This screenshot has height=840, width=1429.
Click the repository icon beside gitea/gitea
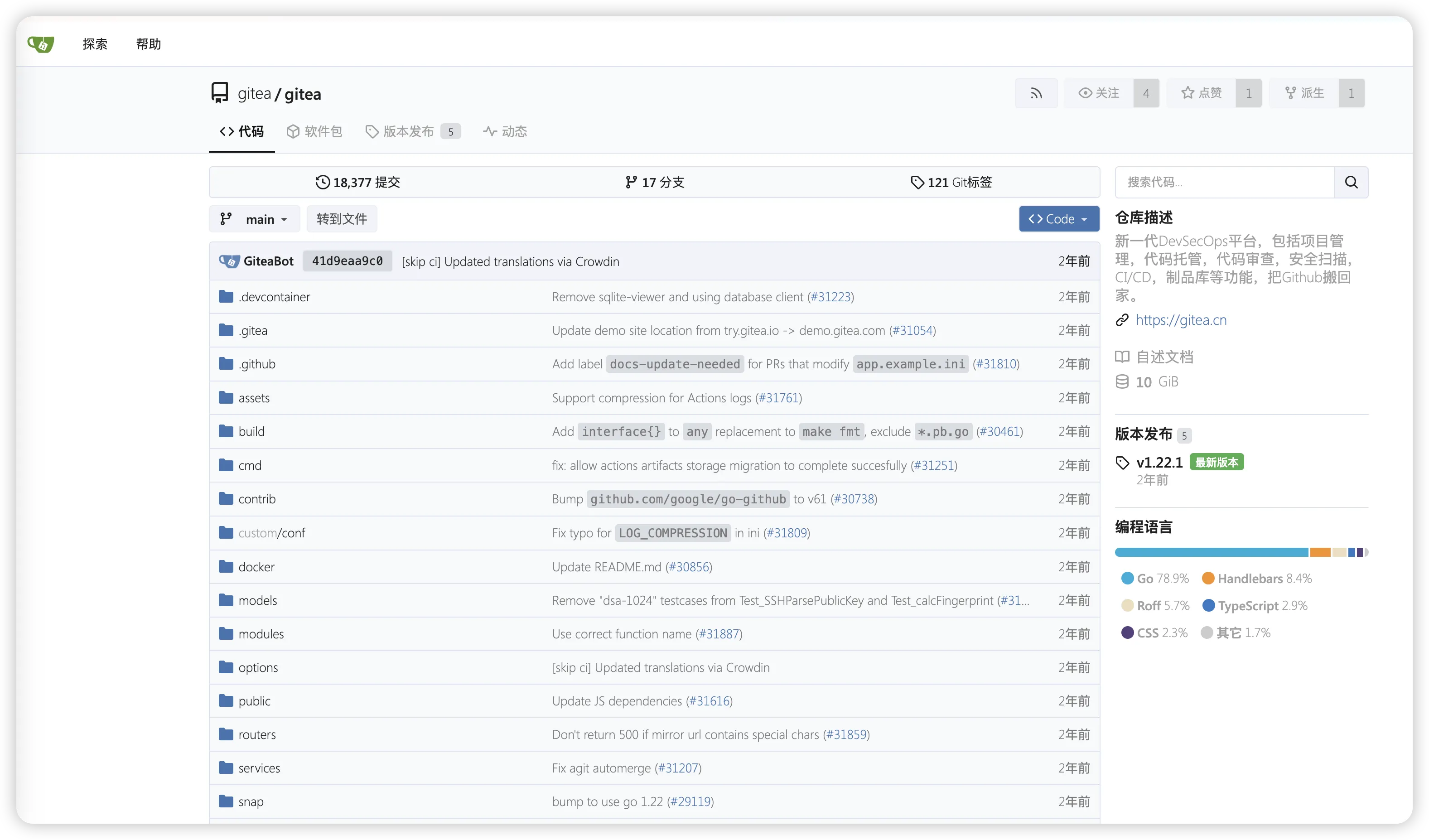click(x=219, y=93)
